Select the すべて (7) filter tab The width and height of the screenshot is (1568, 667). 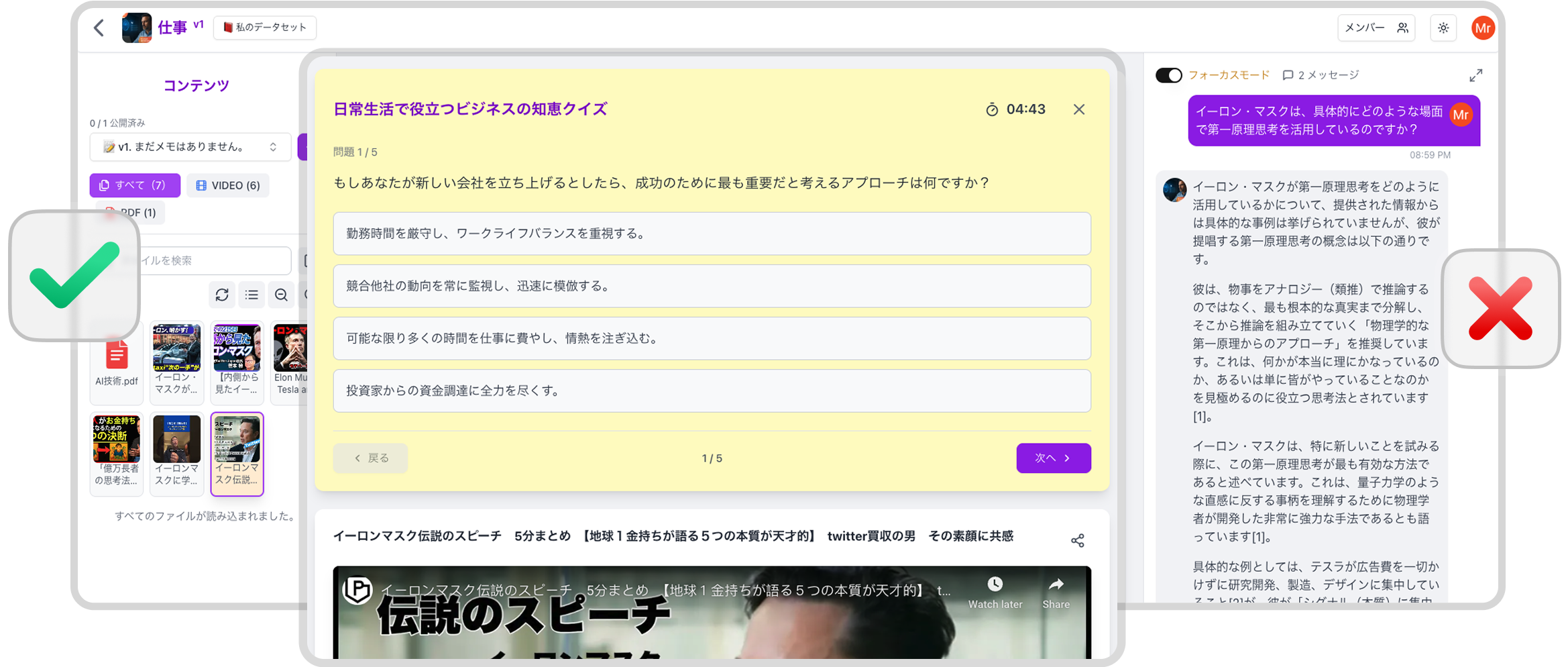pos(135,185)
